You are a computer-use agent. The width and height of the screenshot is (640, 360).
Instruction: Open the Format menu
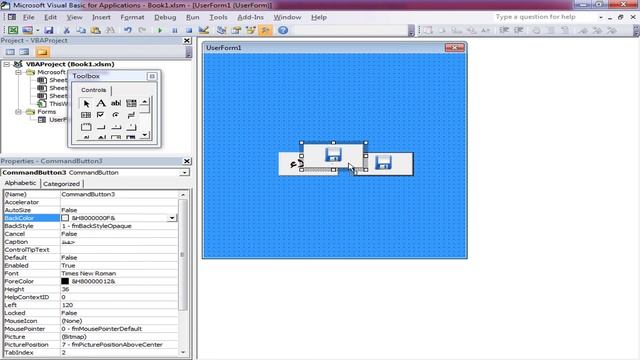(x=132, y=17)
